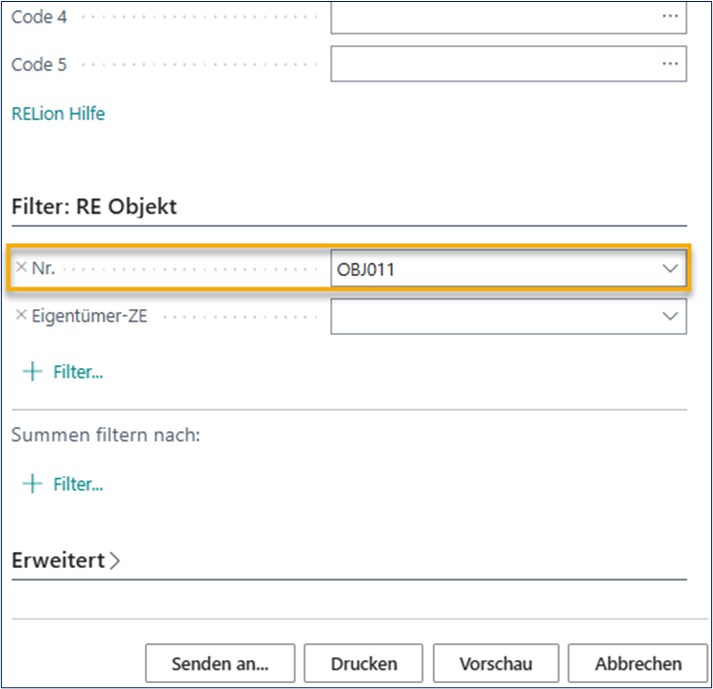Expand the Erweitert section
The height and width of the screenshot is (689, 713).
[x=66, y=561]
